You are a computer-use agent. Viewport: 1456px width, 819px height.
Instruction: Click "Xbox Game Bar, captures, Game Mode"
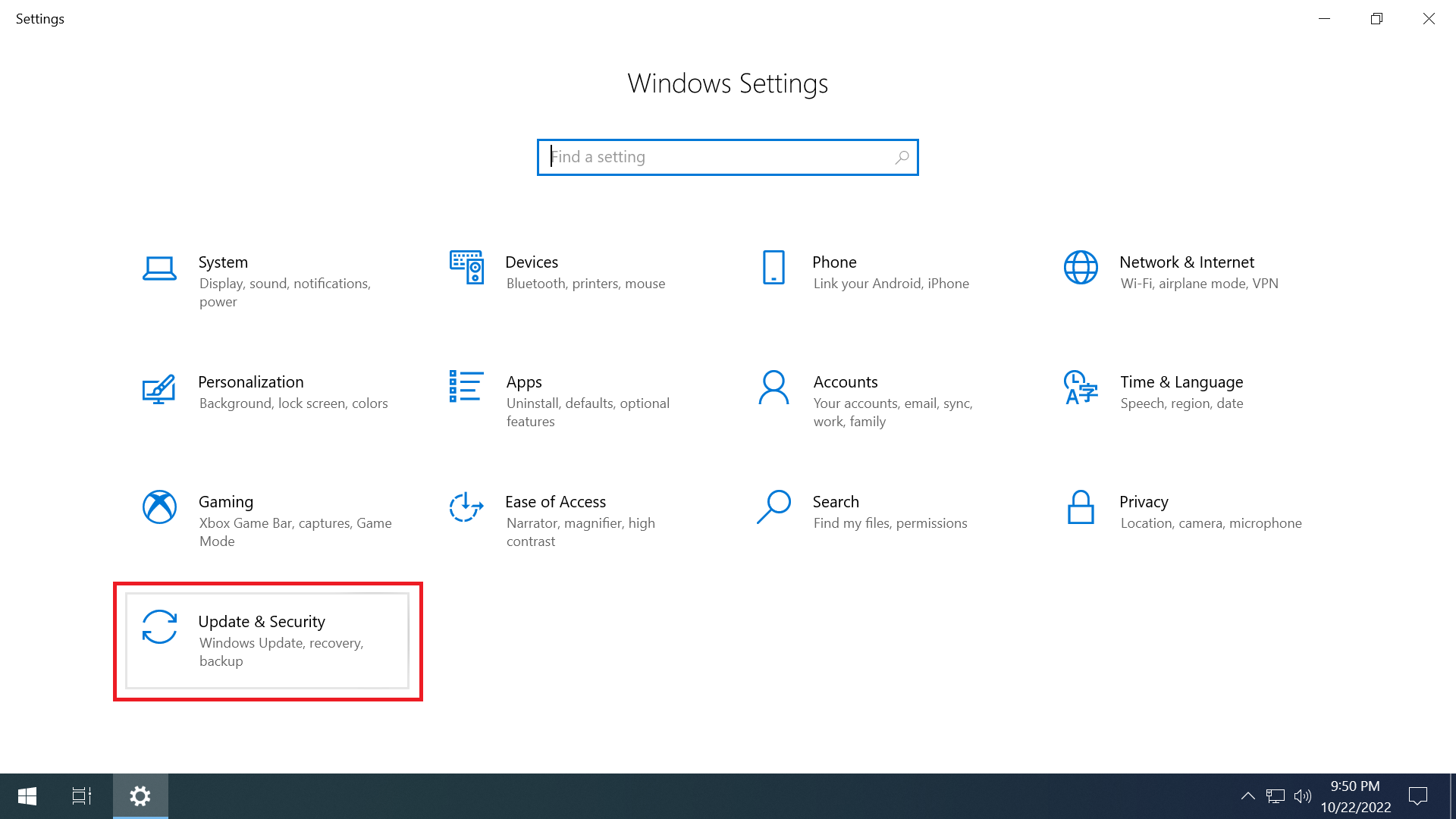click(x=295, y=532)
